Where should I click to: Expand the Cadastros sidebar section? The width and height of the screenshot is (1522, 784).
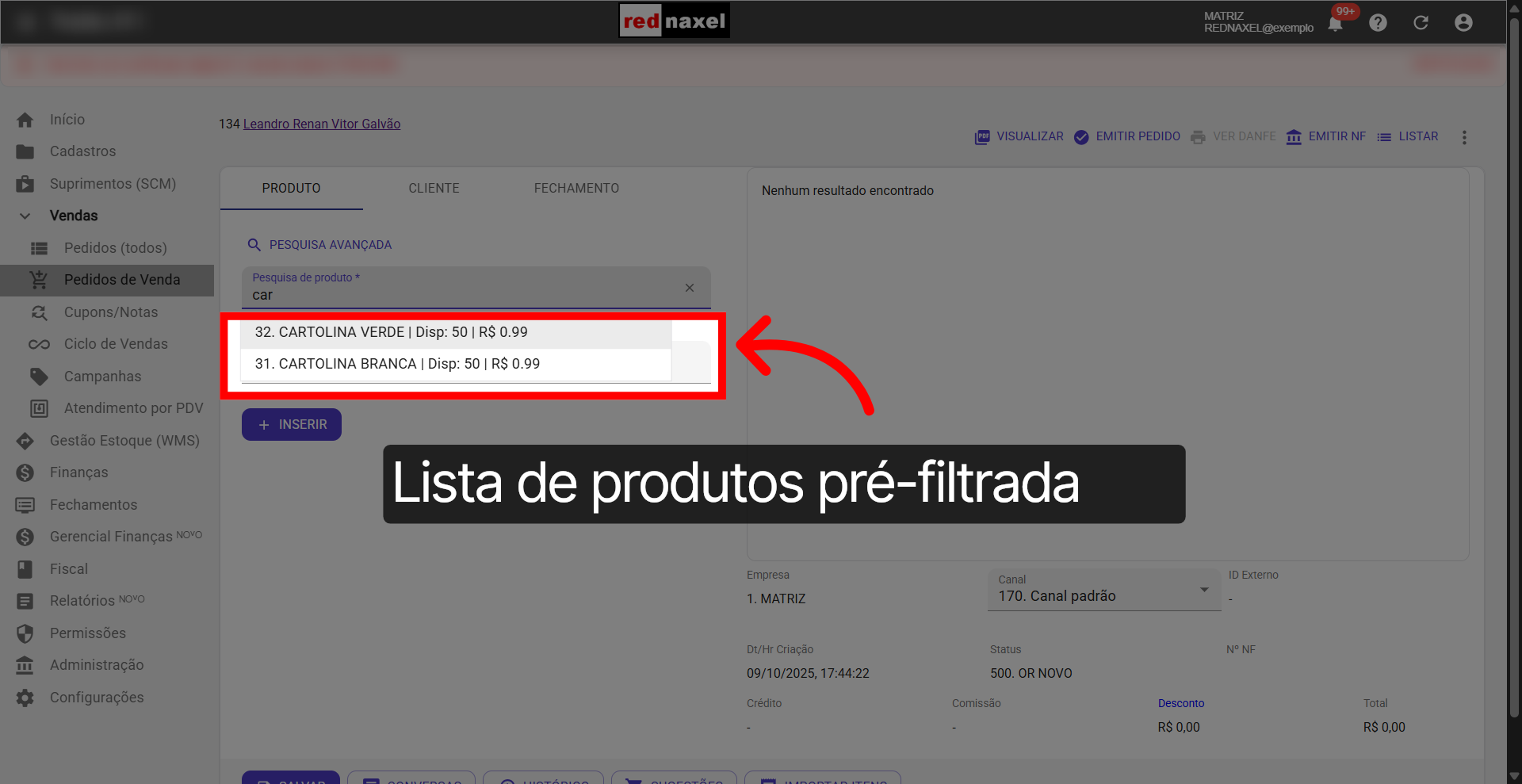coord(82,151)
